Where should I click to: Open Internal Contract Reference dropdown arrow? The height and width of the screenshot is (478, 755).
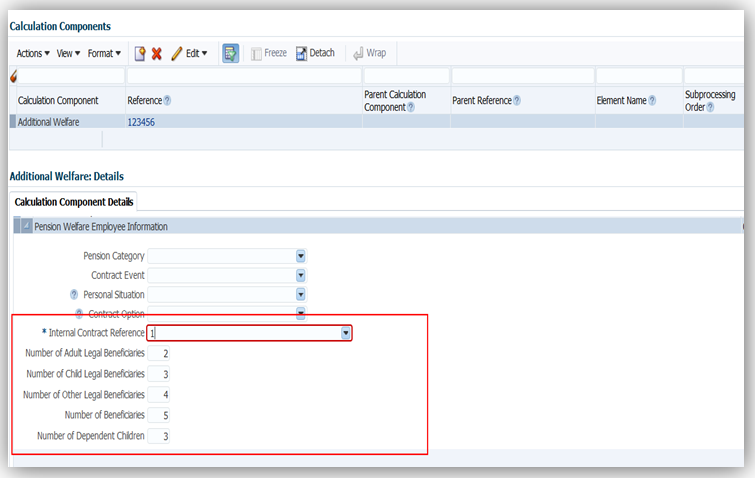tap(345, 333)
